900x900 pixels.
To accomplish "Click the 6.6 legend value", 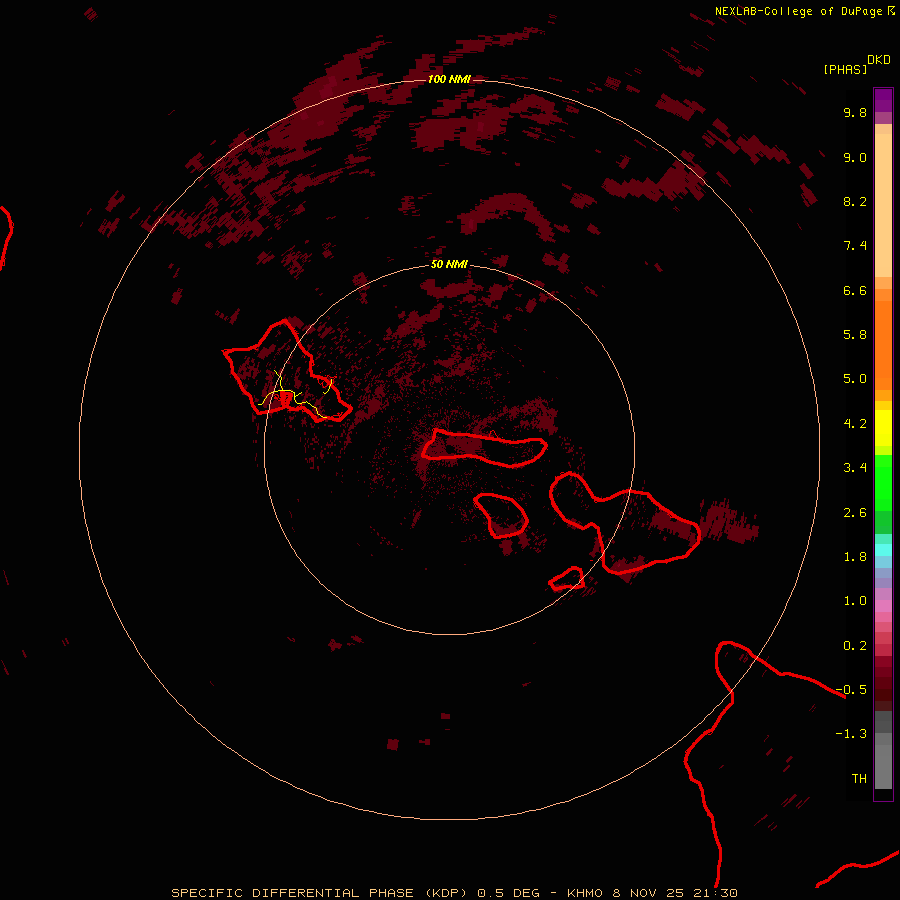I will click(x=855, y=290).
